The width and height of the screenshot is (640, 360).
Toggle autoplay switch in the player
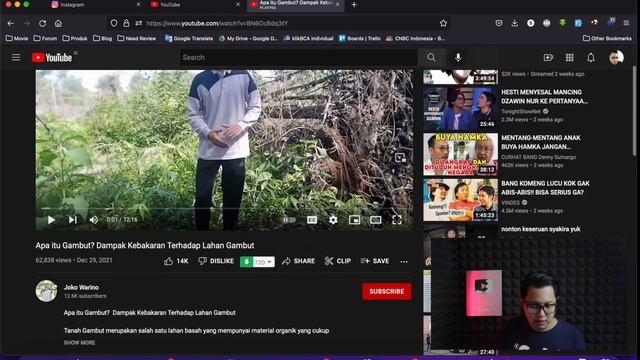(x=289, y=220)
